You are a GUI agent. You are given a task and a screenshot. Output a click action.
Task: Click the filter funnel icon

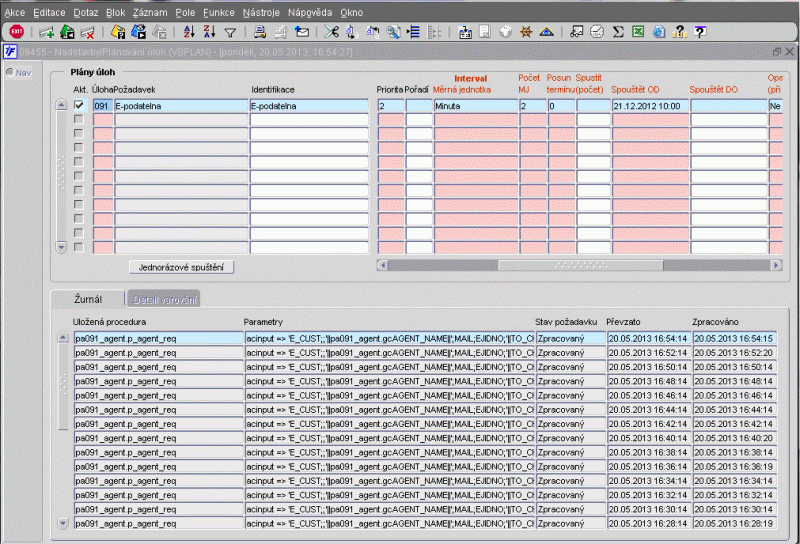click(x=230, y=33)
